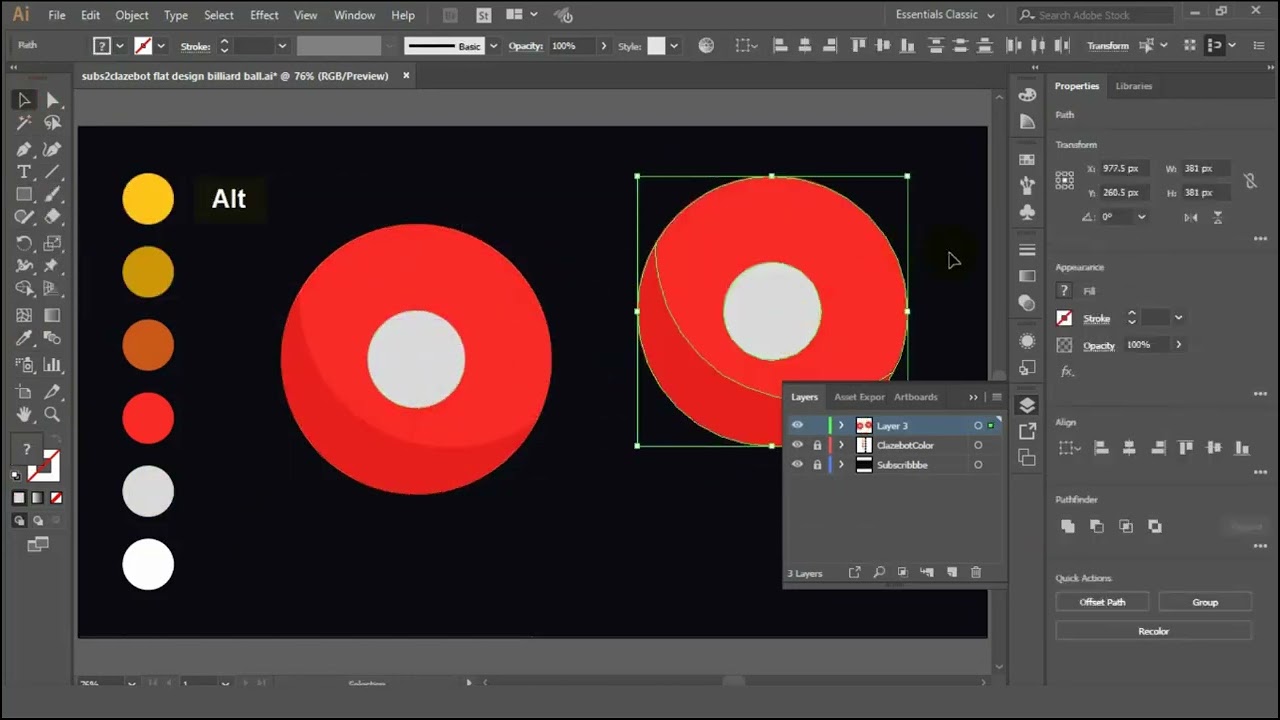Viewport: 1280px width, 720px height.
Task: Select the Paintbrush tool
Action: 53,195
